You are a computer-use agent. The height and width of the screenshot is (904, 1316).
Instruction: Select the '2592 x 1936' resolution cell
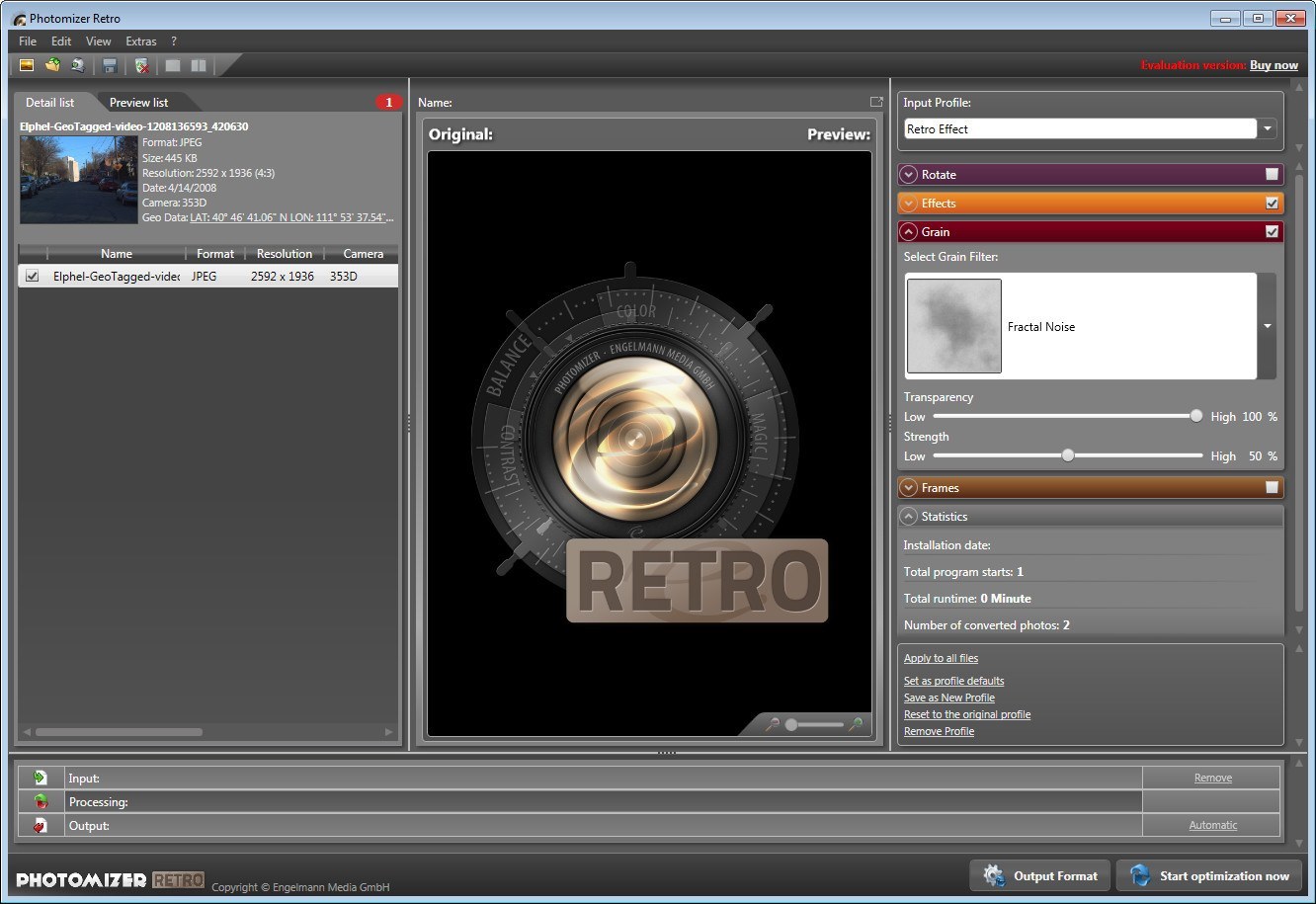click(283, 277)
